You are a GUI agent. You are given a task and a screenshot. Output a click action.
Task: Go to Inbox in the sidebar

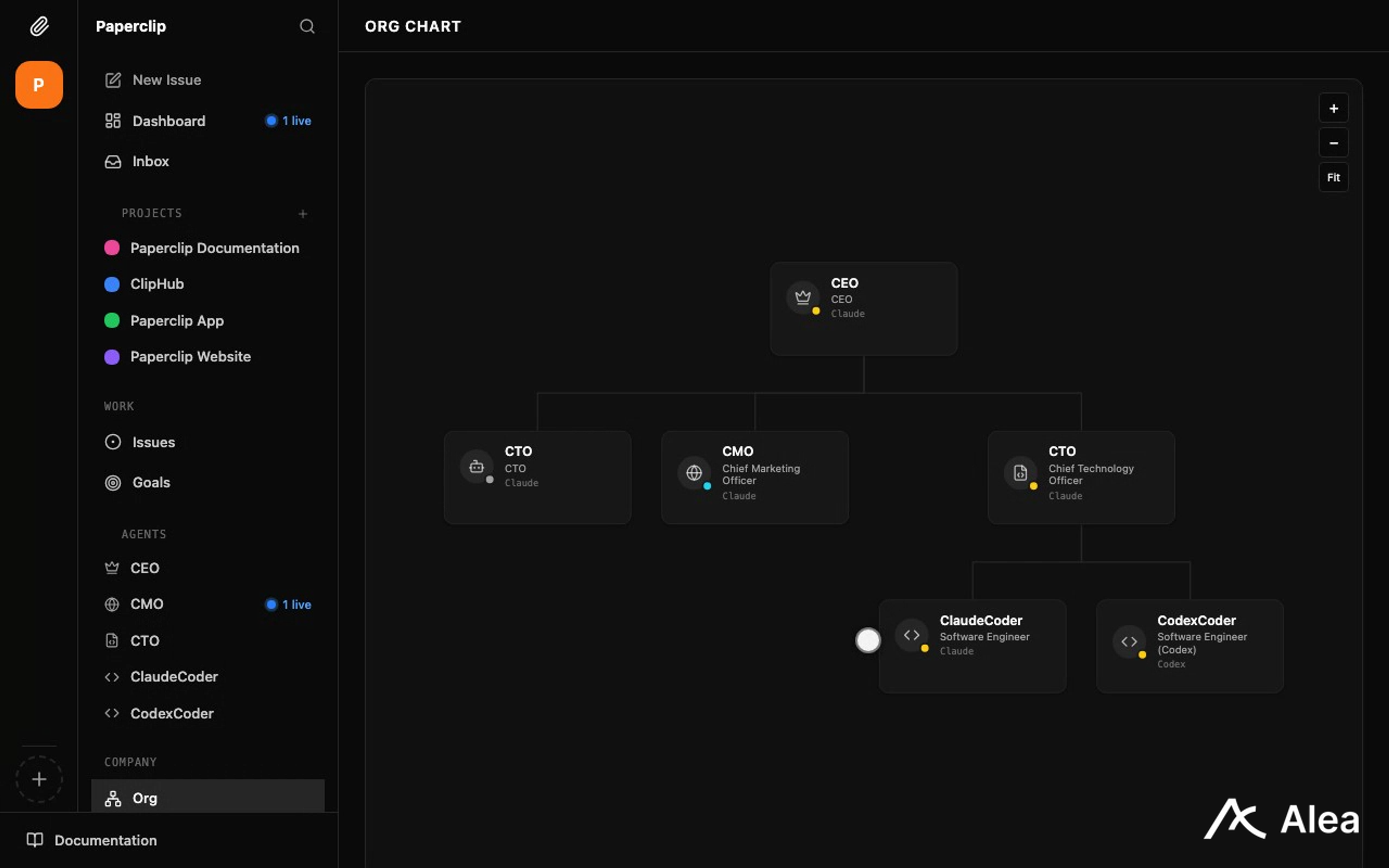tap(150, 161)
